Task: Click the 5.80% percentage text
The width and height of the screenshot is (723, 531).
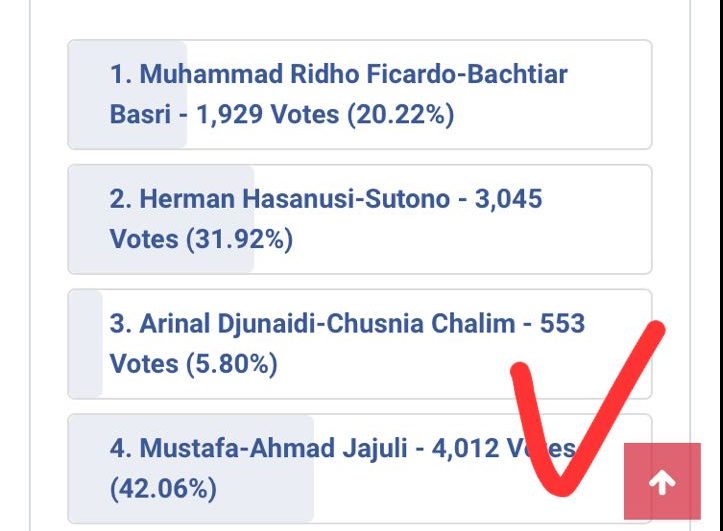Action: click(231, 365)
